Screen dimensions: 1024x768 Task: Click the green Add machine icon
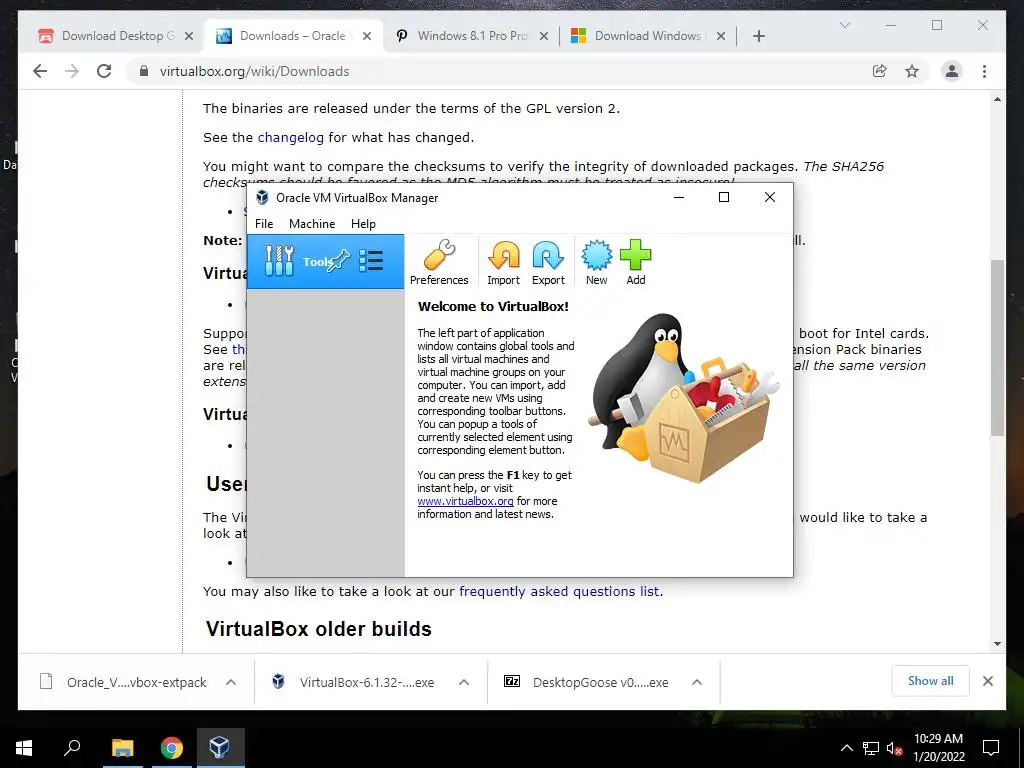(x=635, y=263)
